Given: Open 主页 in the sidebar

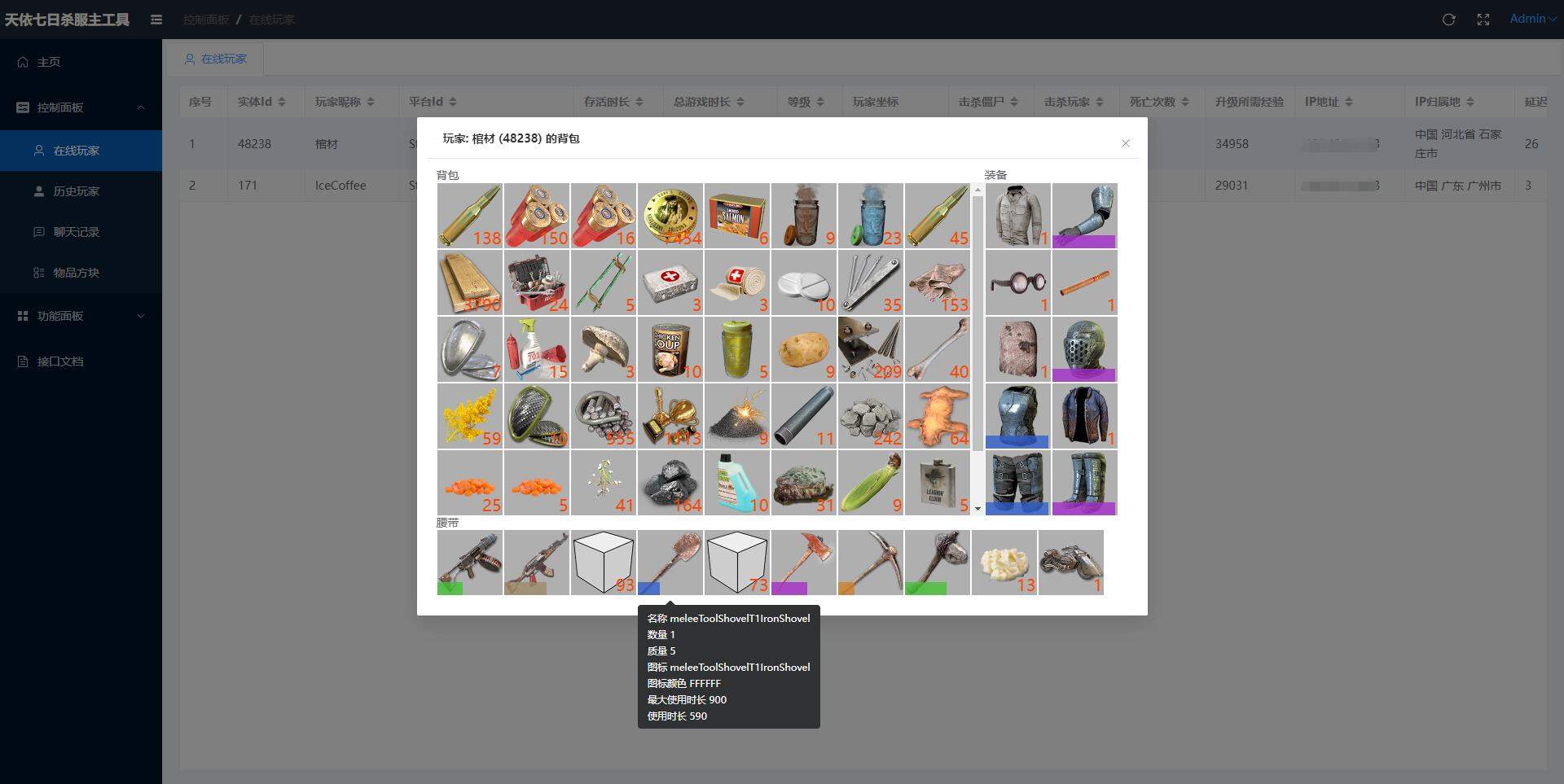Looking at the screenshot, I should (x=81, y=62).
